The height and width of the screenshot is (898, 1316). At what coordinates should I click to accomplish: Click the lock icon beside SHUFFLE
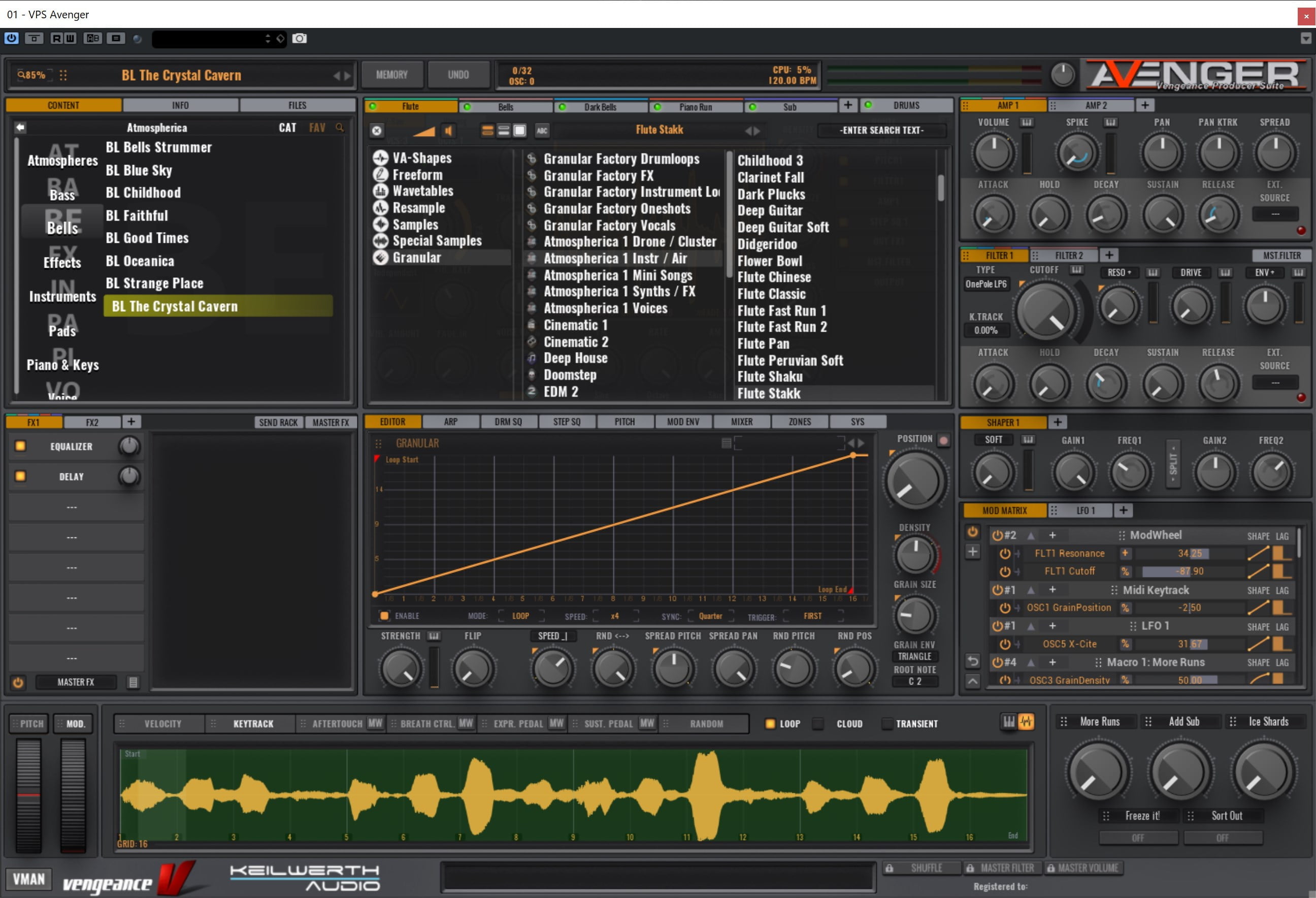pyautogui.click(x=890, y=868)
